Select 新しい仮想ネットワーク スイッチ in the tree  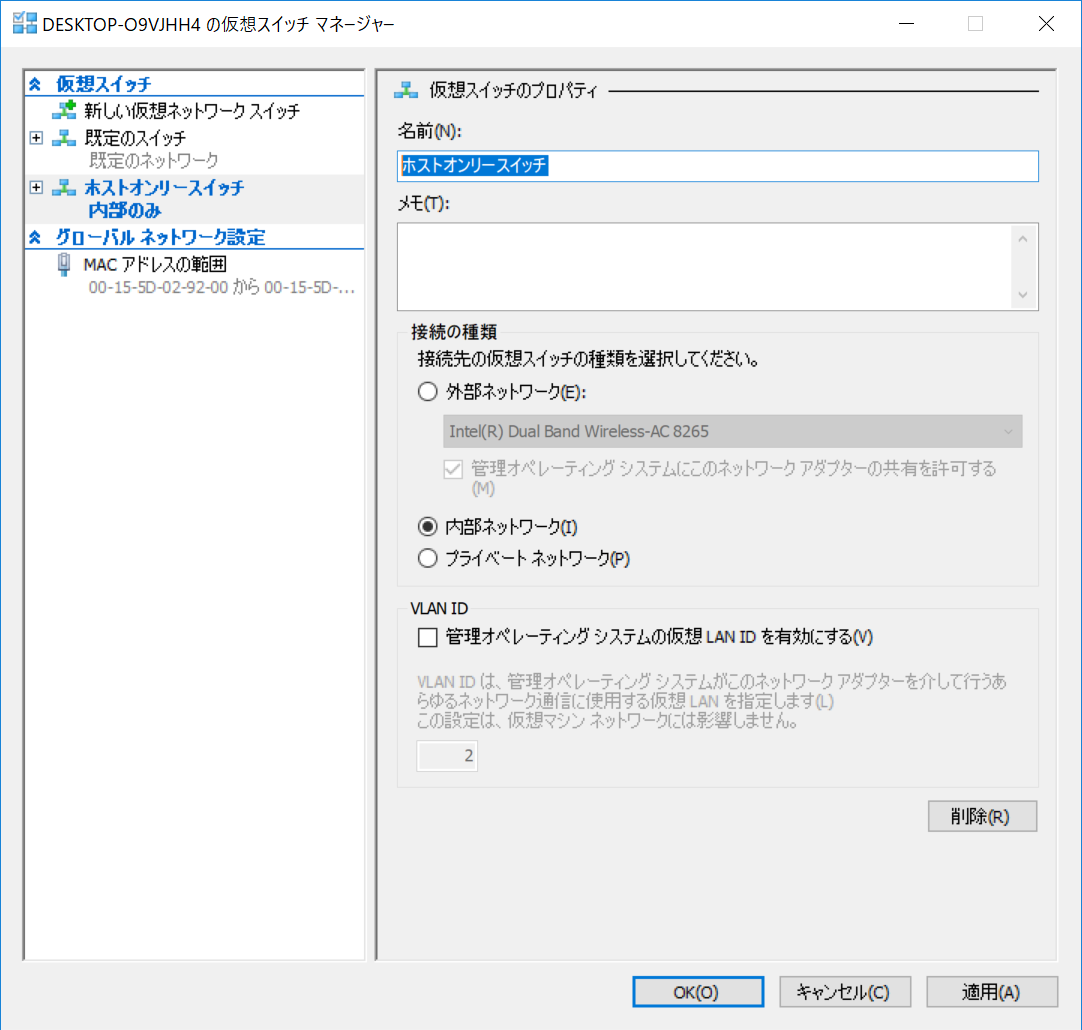coord(192,110)
